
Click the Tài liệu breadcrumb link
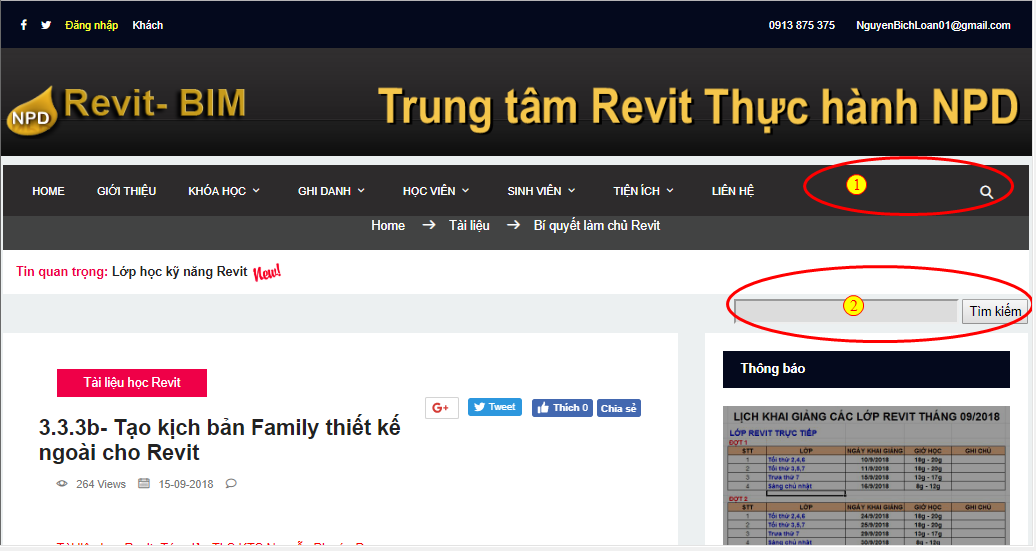[x=469, y=225]
